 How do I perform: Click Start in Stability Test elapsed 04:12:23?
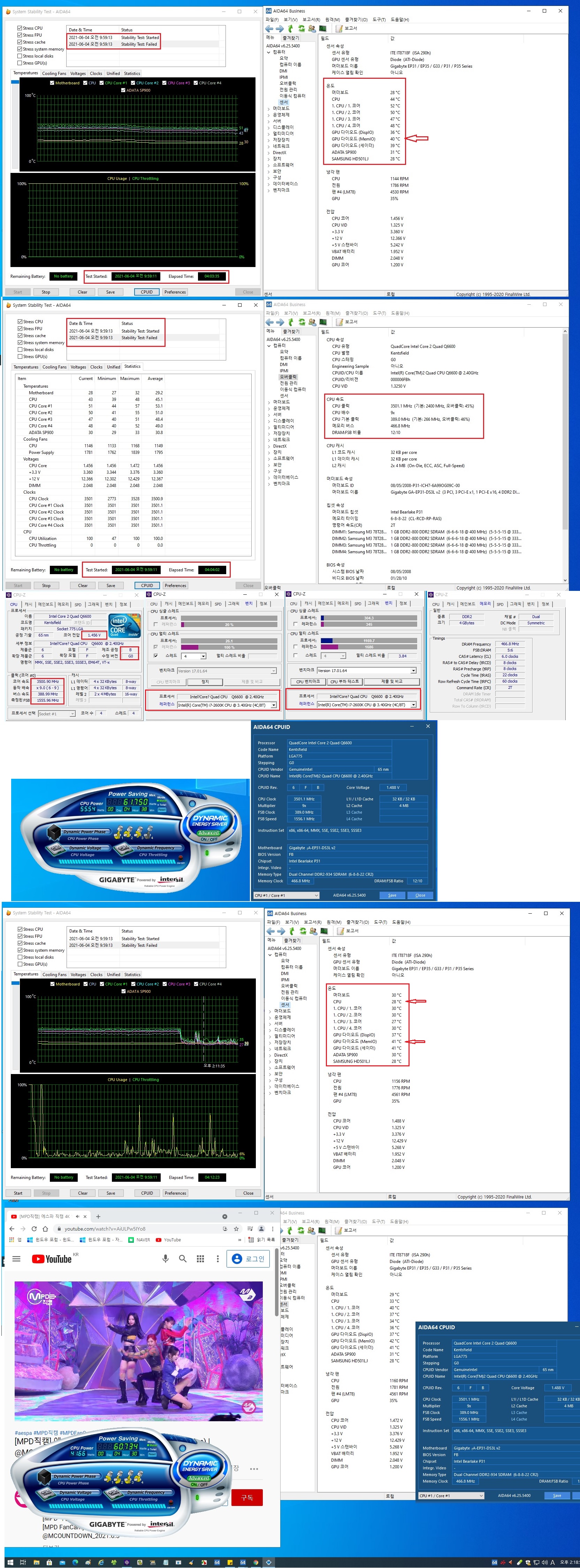18,1193
